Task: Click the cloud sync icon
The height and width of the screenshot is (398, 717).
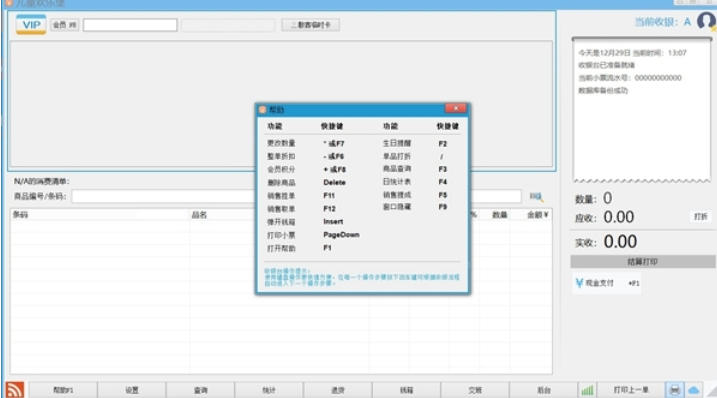Action: tap(694, 390)
